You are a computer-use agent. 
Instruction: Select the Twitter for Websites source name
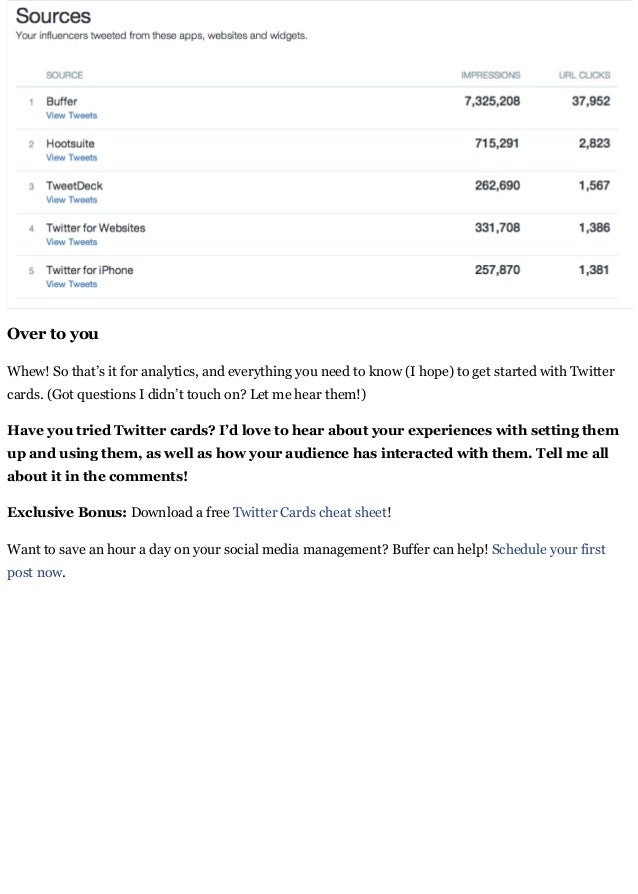[x=95, y=228]
